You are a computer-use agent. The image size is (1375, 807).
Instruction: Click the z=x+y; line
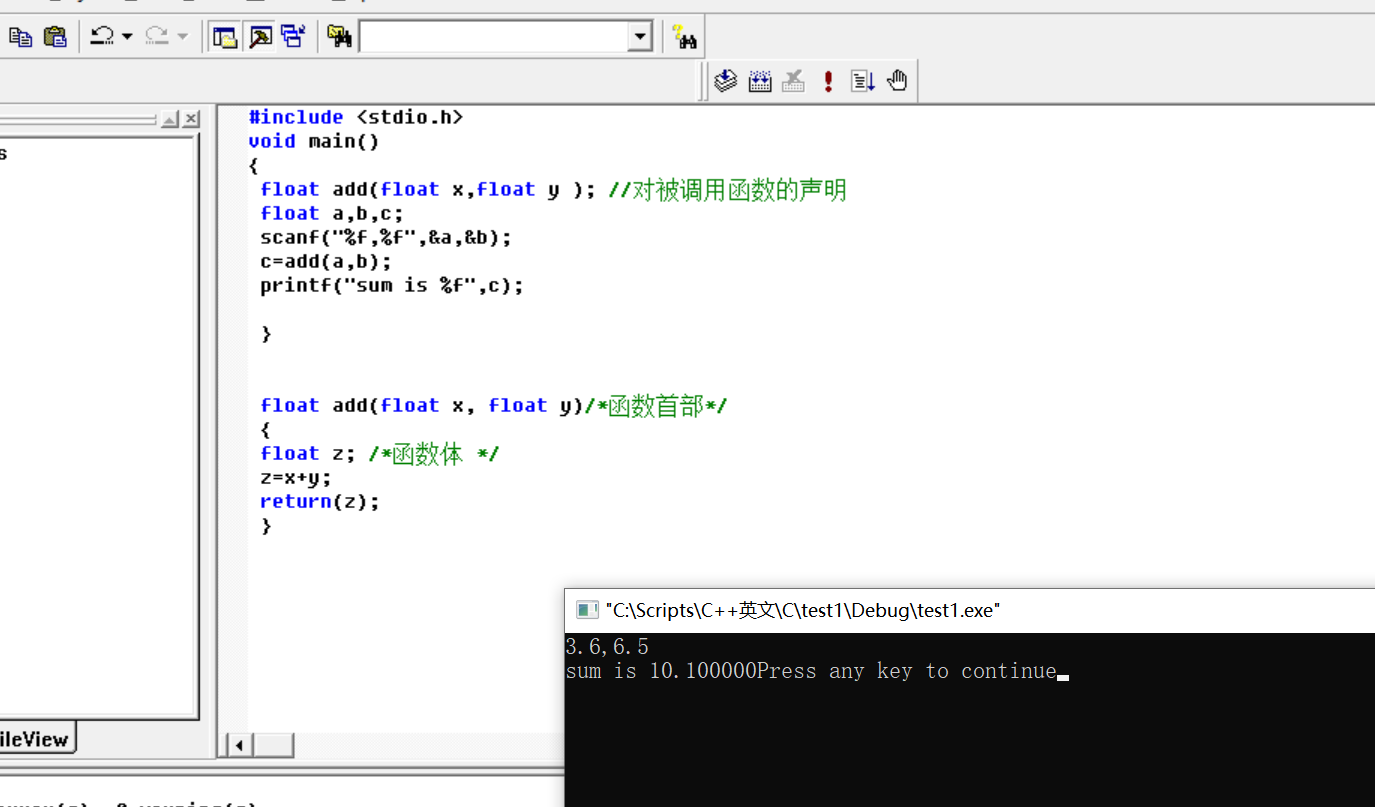pos(296,477)
